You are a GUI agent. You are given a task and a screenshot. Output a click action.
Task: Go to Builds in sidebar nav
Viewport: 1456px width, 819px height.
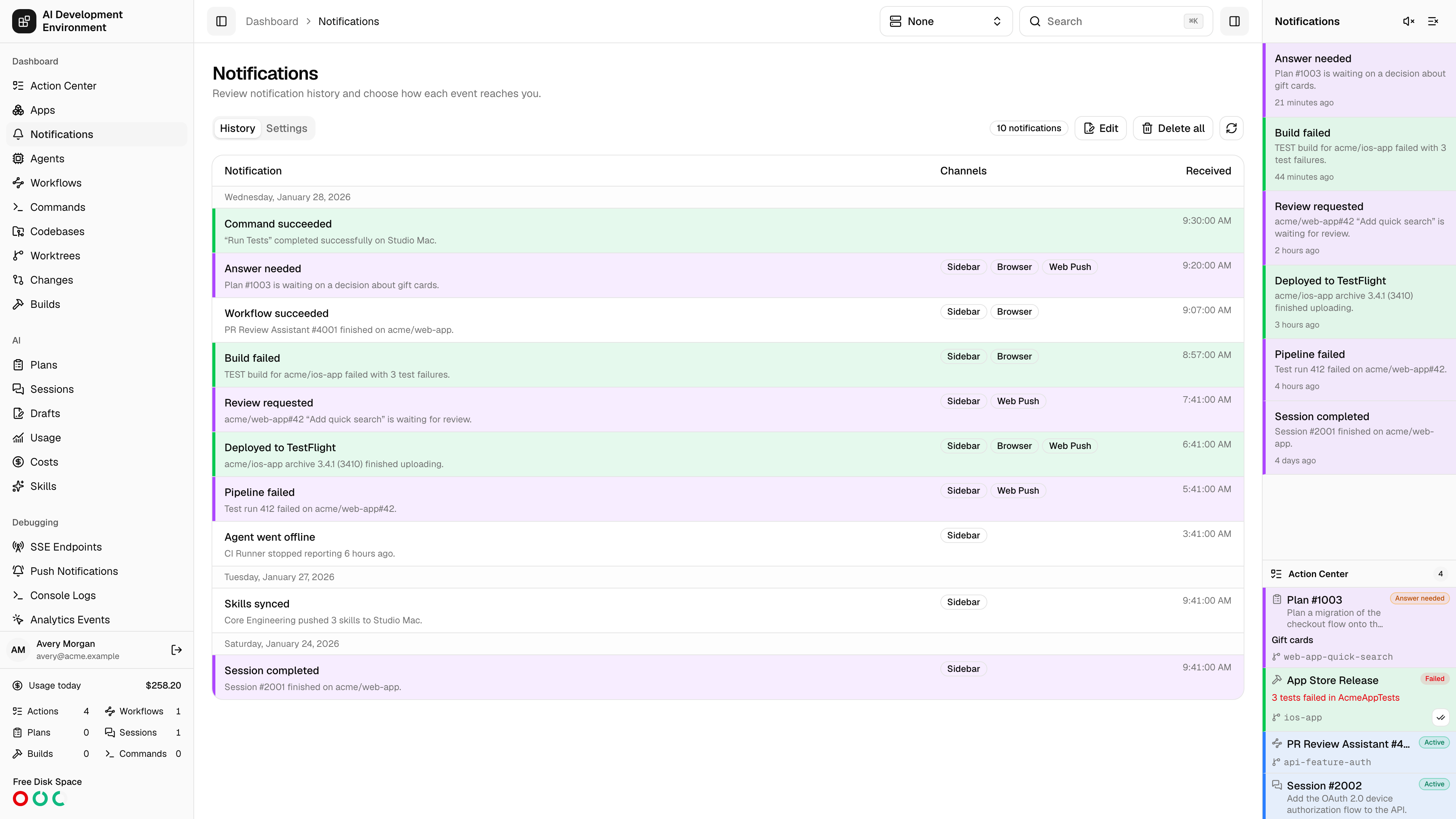point(97,304)
